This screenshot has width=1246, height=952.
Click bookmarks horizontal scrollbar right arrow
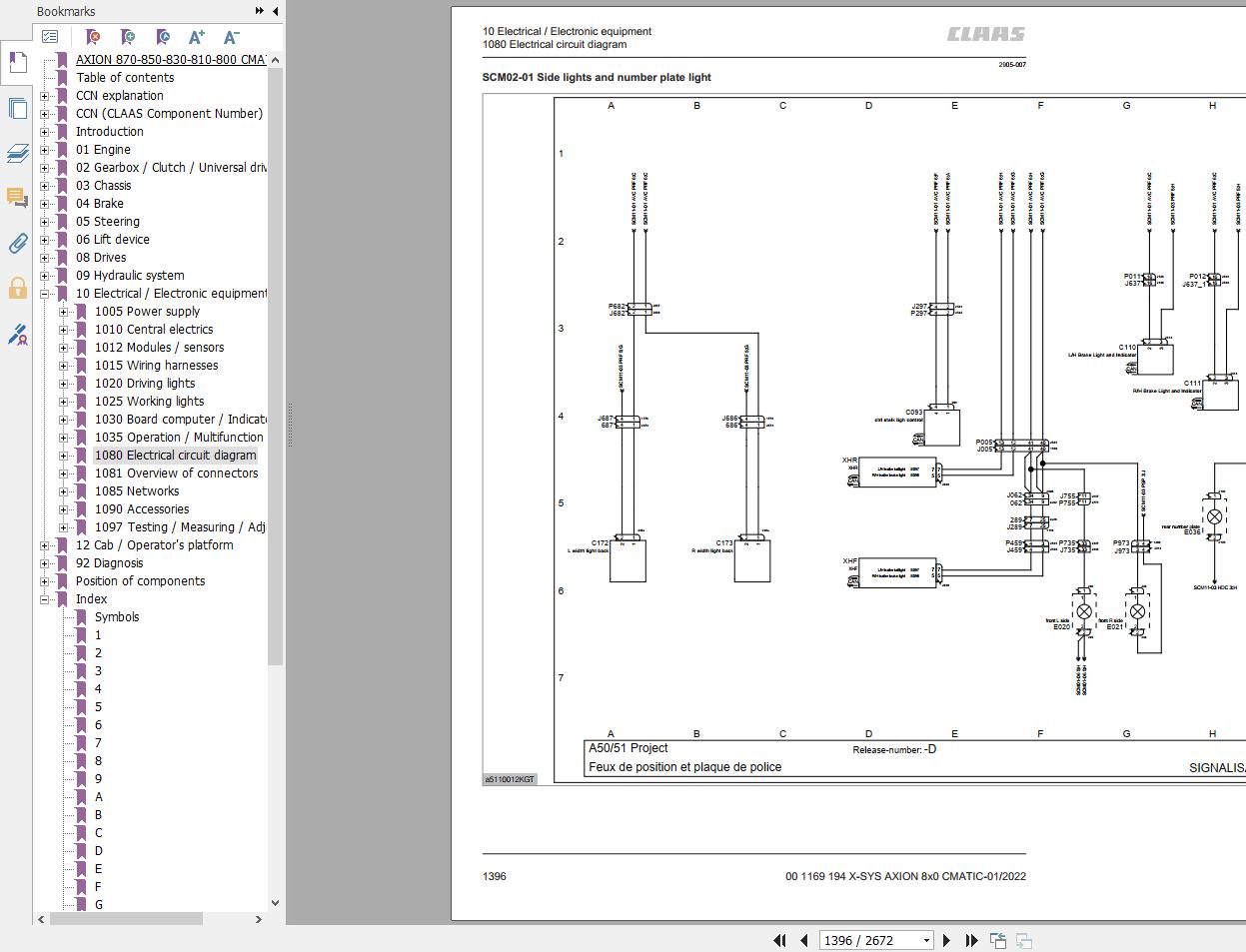259,919
